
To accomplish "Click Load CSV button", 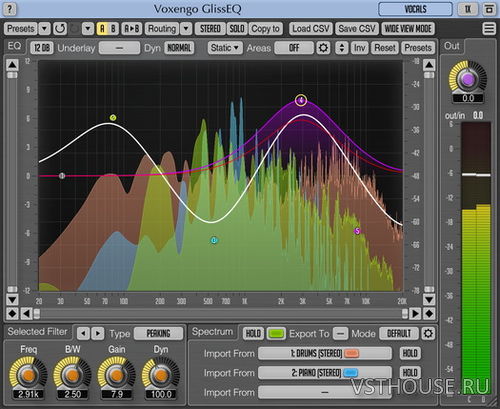I will [x=311, y=29].
